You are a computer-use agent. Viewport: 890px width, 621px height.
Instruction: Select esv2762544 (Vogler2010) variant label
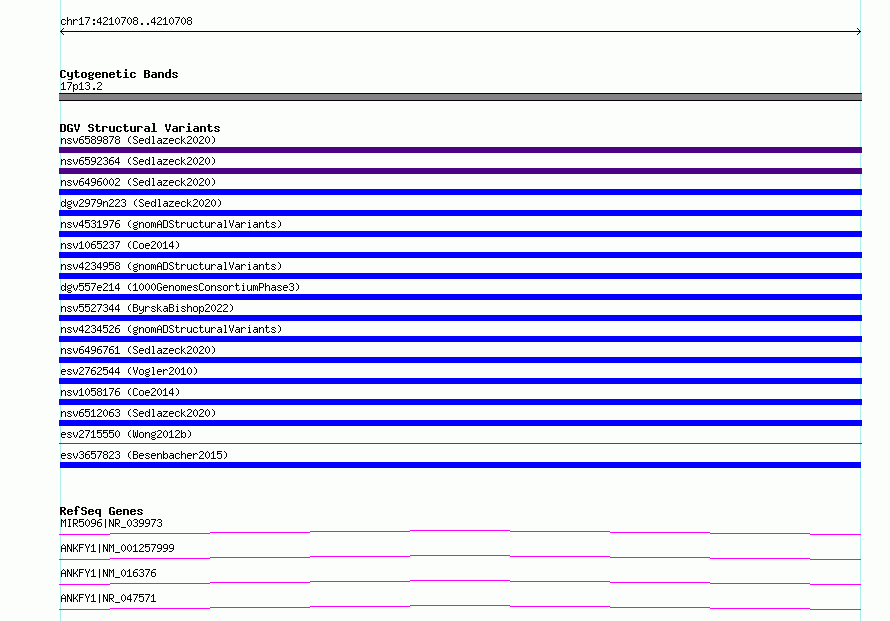[x=129, y=371]
